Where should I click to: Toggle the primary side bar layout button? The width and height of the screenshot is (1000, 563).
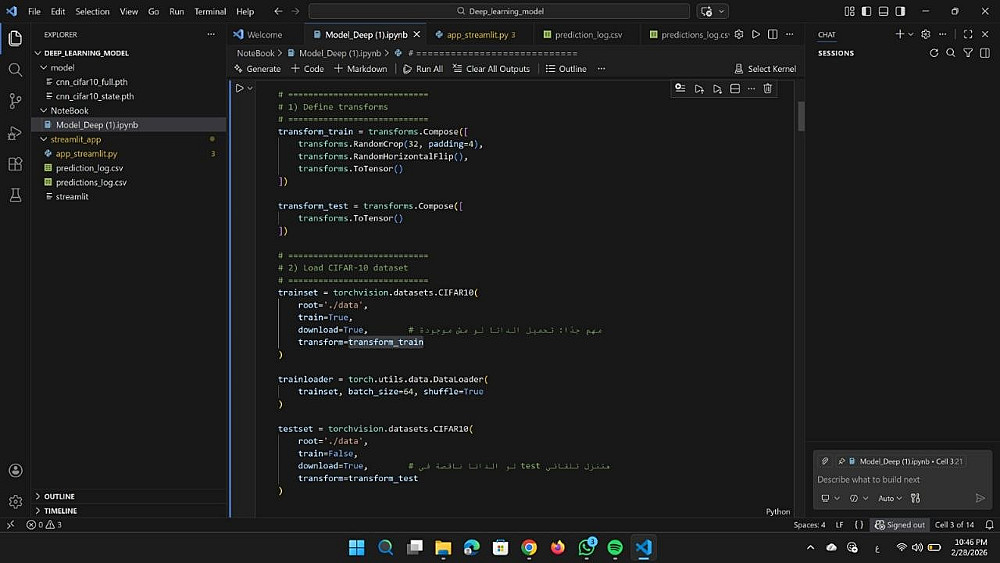[865, 11]
